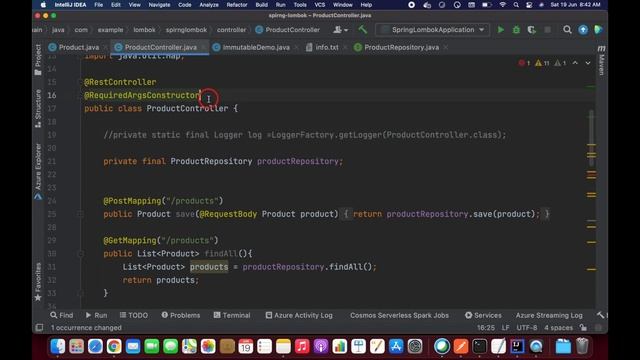Toggle fold marker beside the save method line
640x360 pixels.
(x=80, y=214)
